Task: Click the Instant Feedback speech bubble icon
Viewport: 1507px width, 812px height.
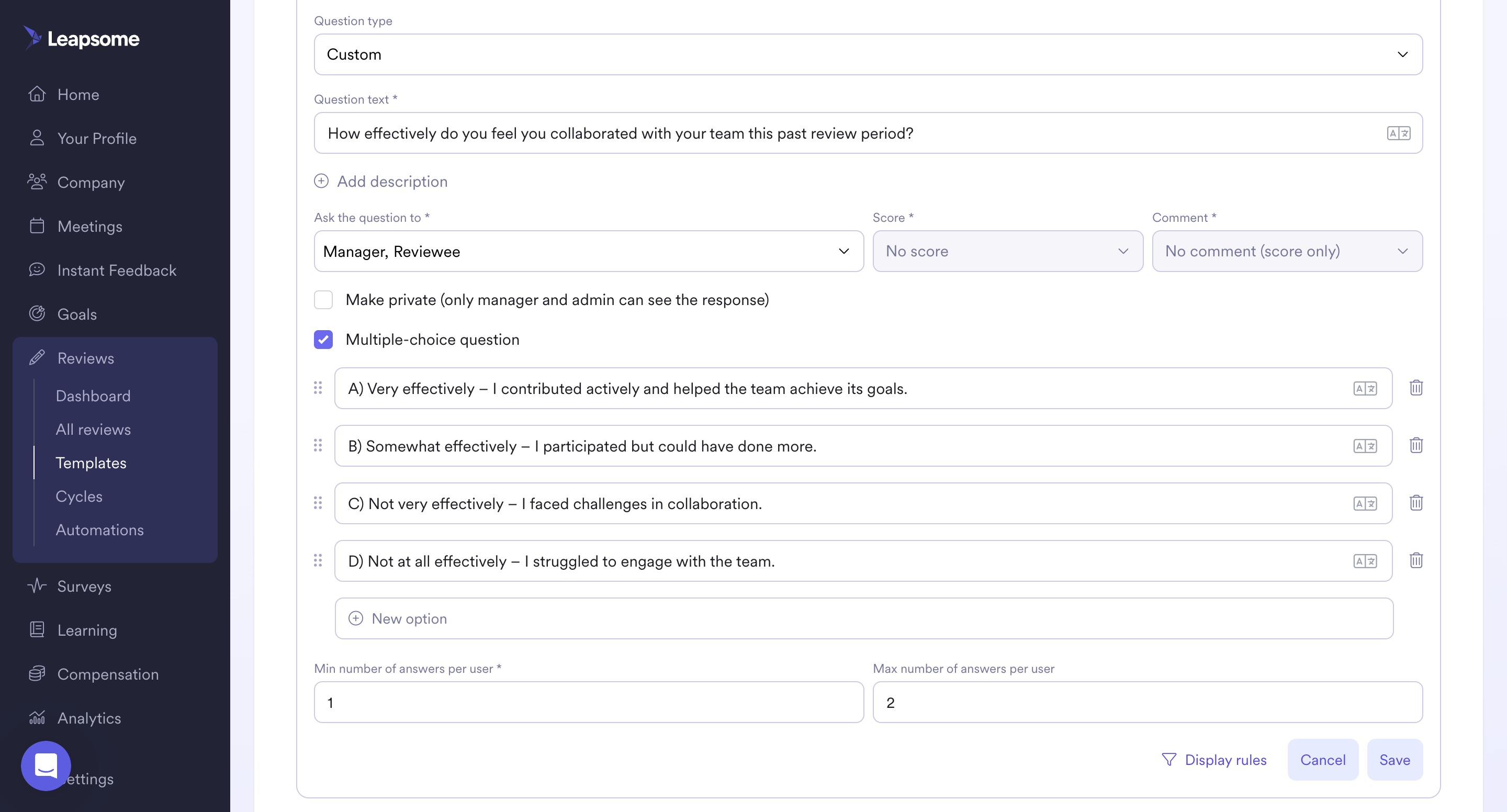Action: tap(37, 269)
